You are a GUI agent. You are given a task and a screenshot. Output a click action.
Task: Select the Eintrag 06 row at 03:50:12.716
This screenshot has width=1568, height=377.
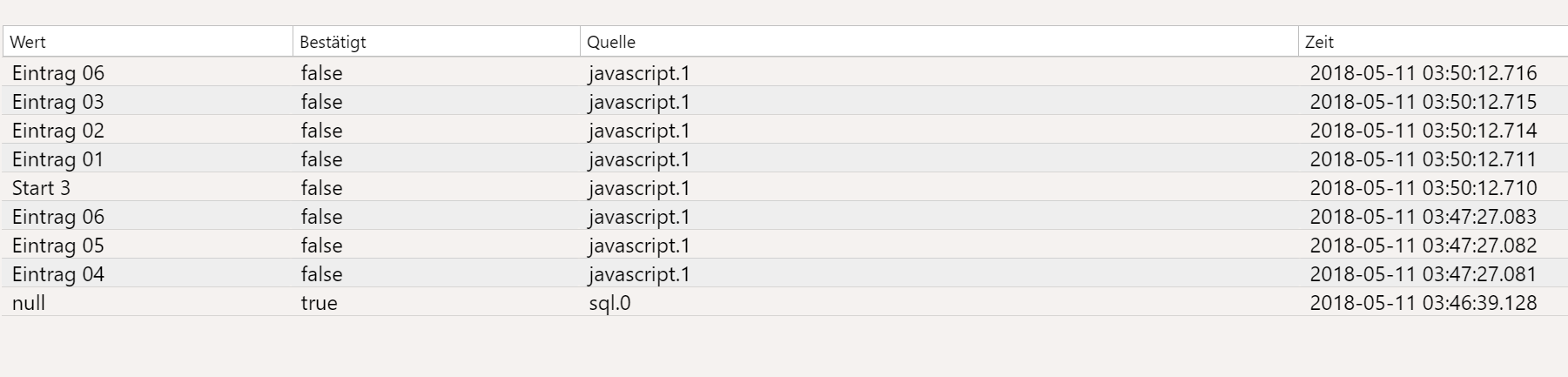click(785, 72)
